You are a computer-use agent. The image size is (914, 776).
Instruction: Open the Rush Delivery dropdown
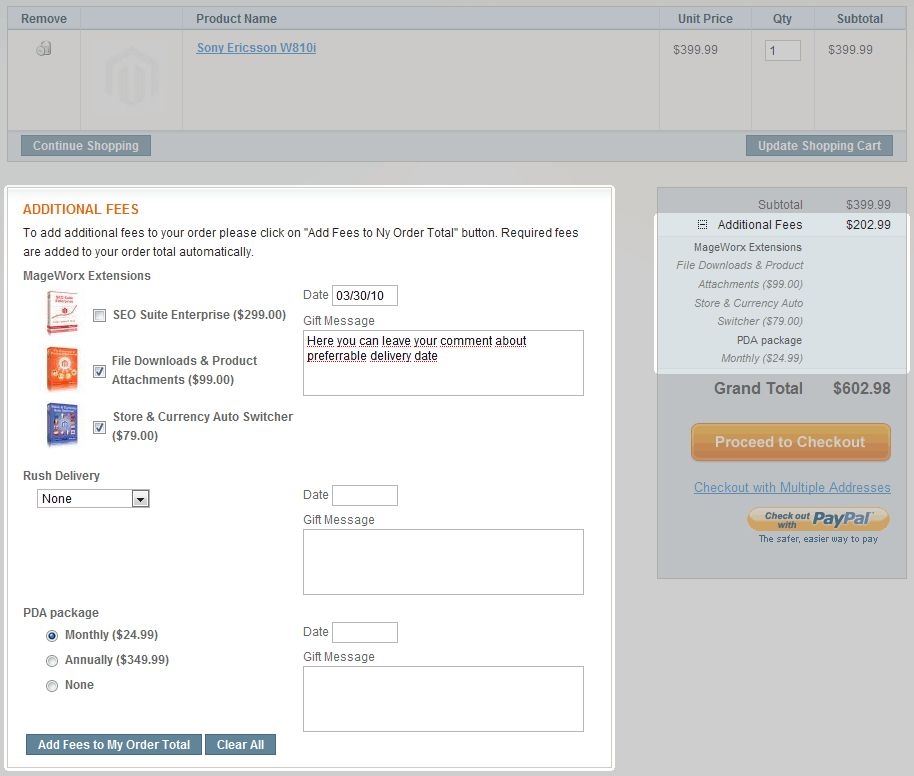click(93, 498)
